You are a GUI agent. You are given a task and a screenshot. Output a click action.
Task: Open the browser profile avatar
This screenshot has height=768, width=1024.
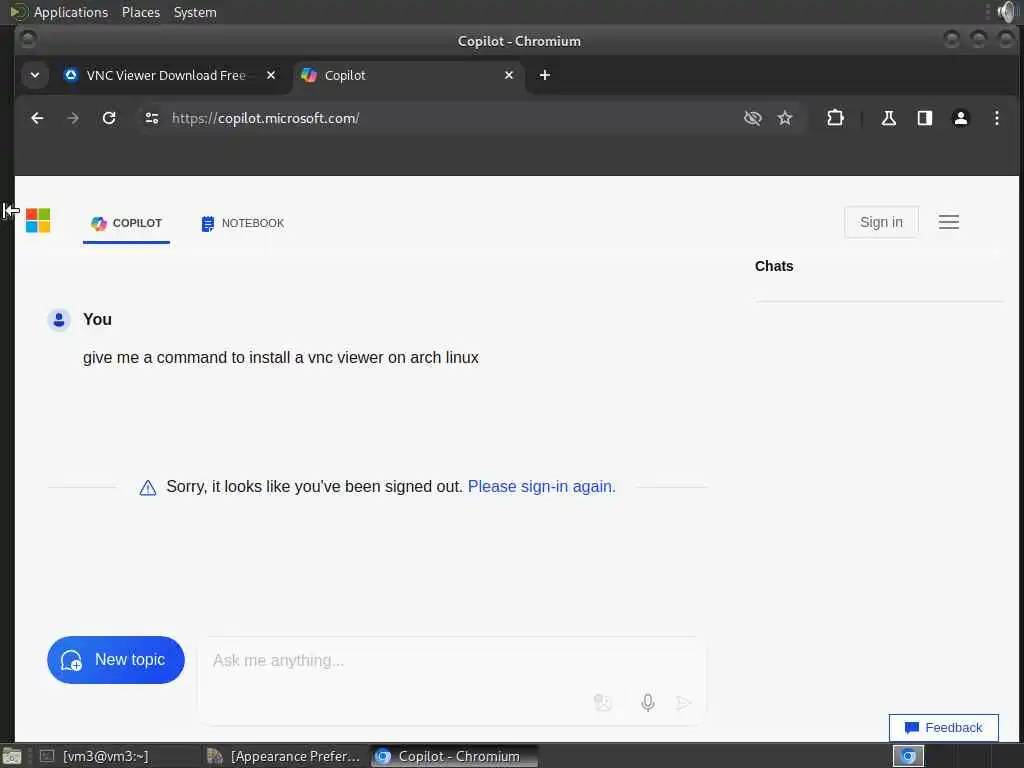pos(961,118)
